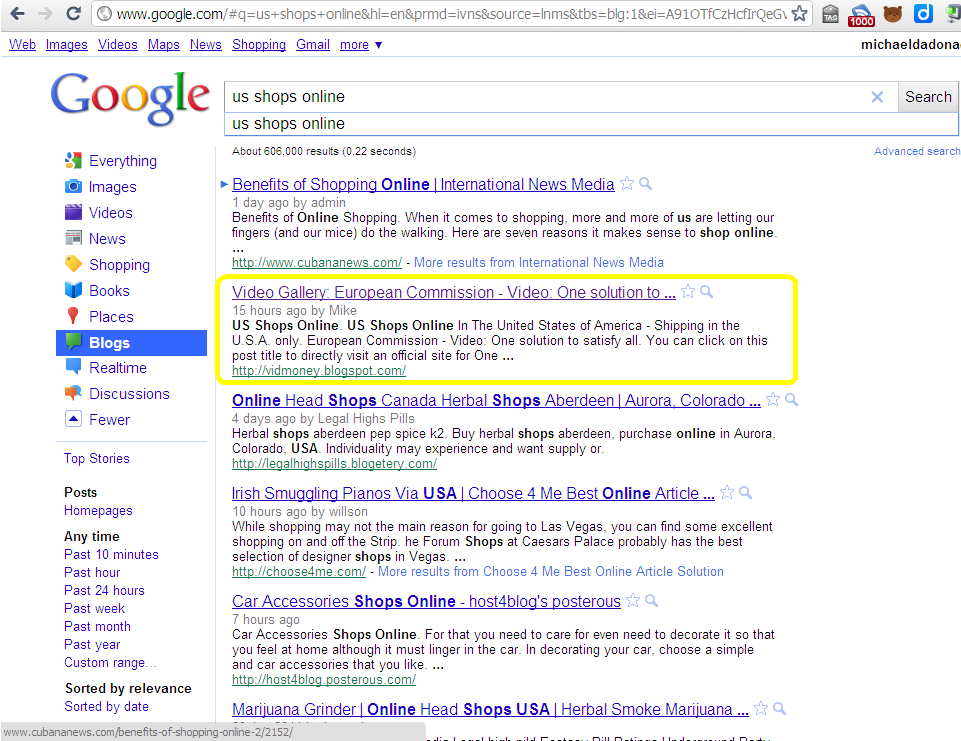Click in the browser address bar

450,13
